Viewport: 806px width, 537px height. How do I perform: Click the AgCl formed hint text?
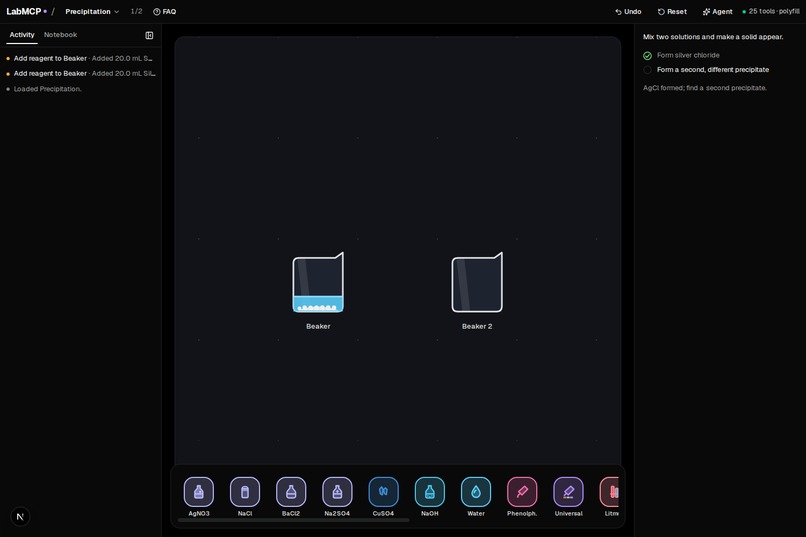coord(705,88)
